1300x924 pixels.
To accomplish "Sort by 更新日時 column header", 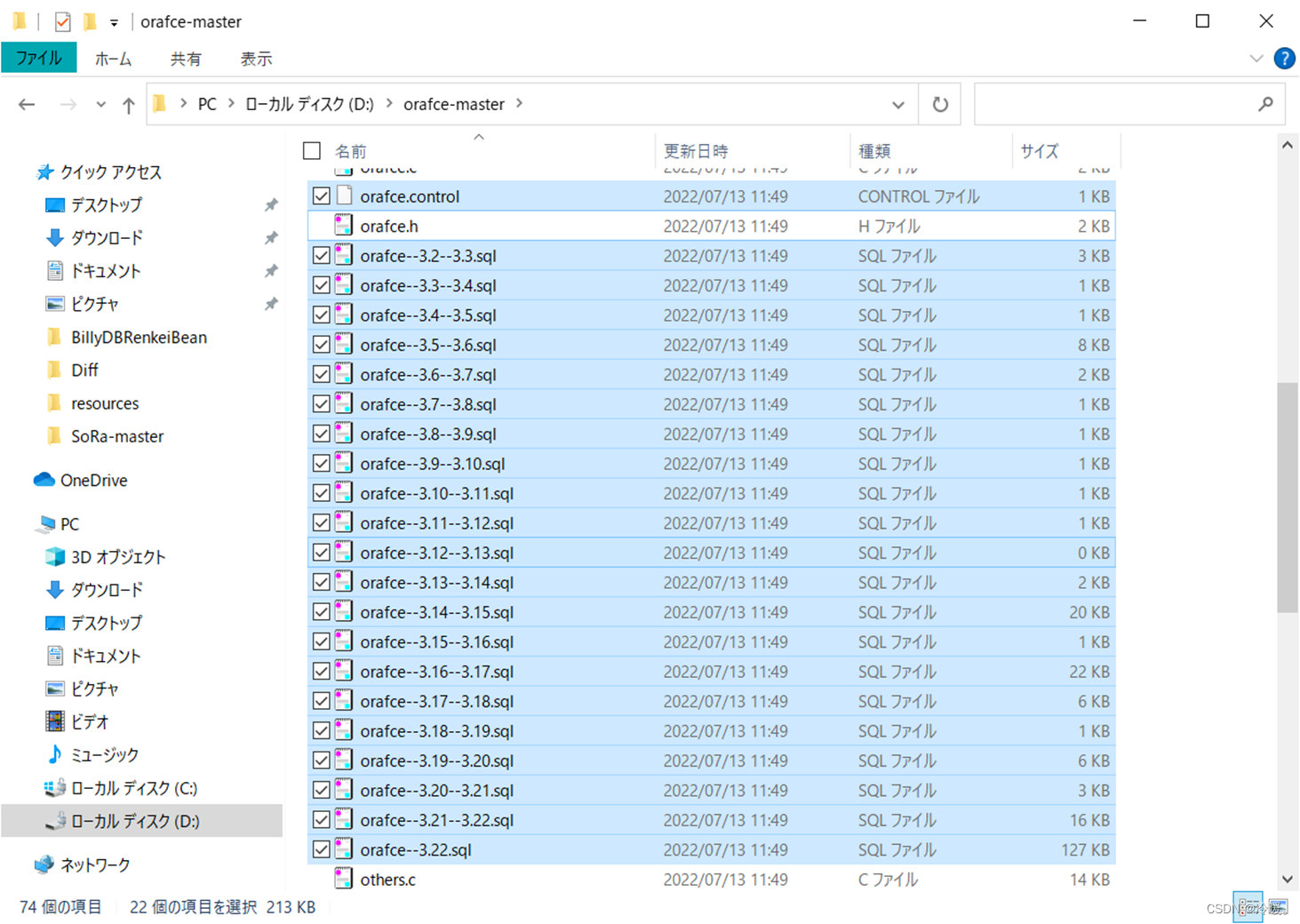I will pyautogui.click(x=696, y=151).
